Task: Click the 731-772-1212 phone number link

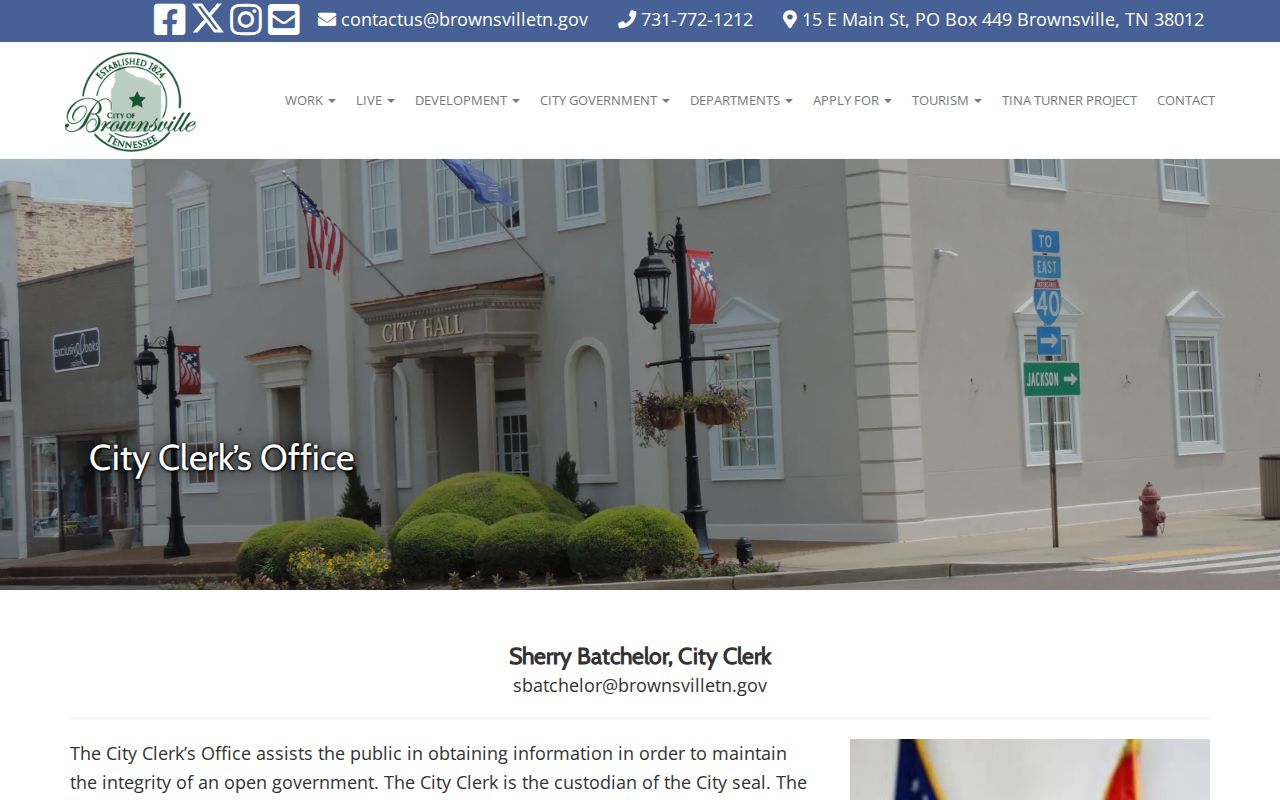Action: (697, 20)
